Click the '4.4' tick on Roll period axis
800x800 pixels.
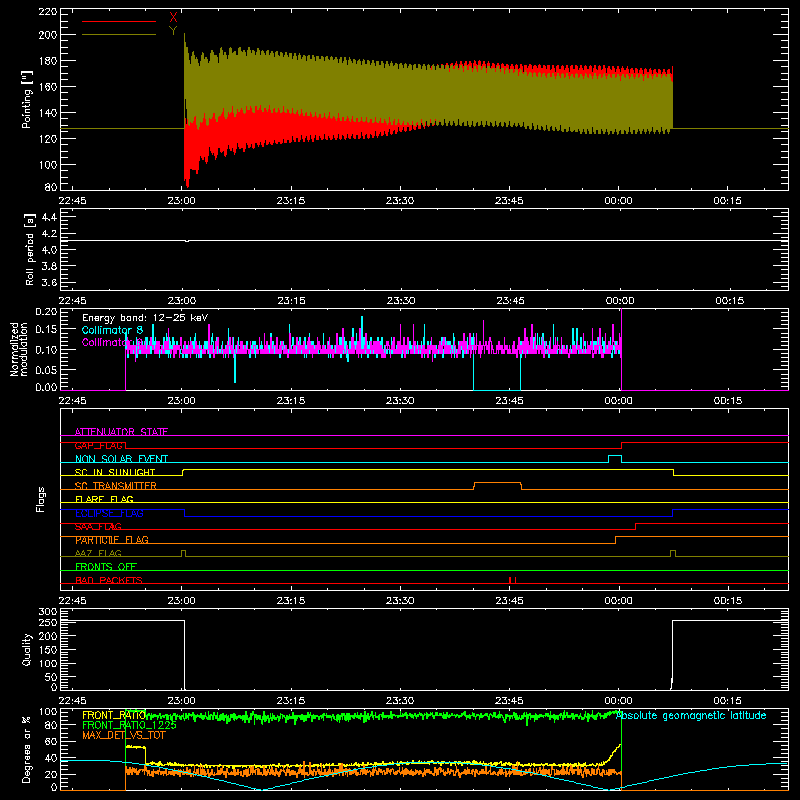click(49, 217)
